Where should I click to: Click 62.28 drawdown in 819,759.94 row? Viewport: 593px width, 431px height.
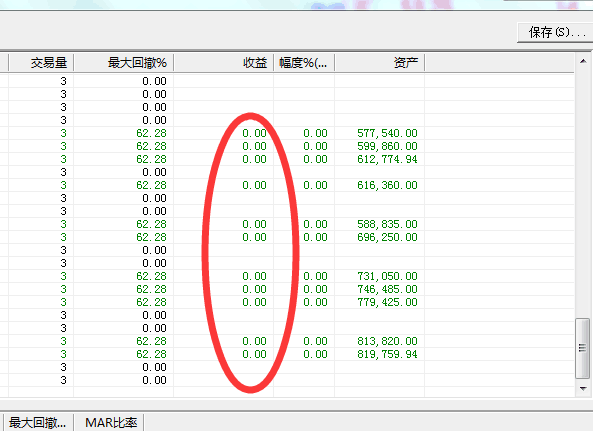point(151,354)
